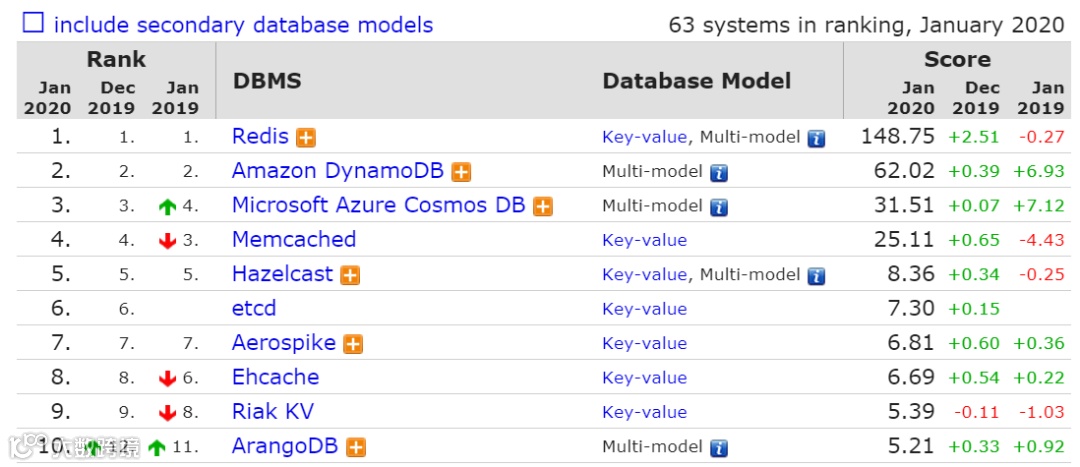Viewport: 1080px width, 467px height.
Task: Click info icon in Amazon DynamoDB row
Action: pos(718,172)
